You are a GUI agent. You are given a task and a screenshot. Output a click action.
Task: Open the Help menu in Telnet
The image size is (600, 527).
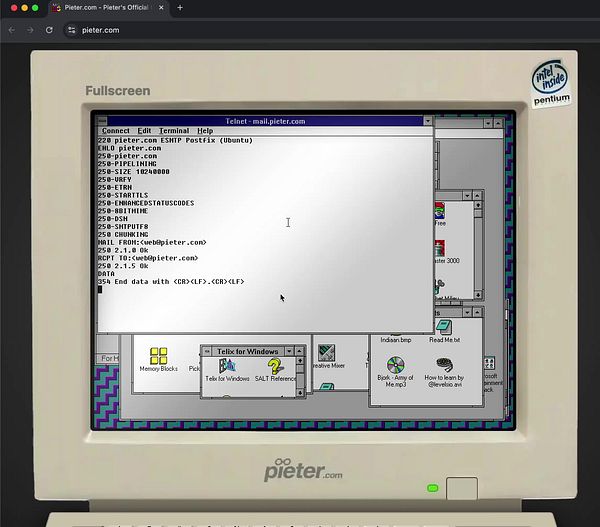click(205, 131)
